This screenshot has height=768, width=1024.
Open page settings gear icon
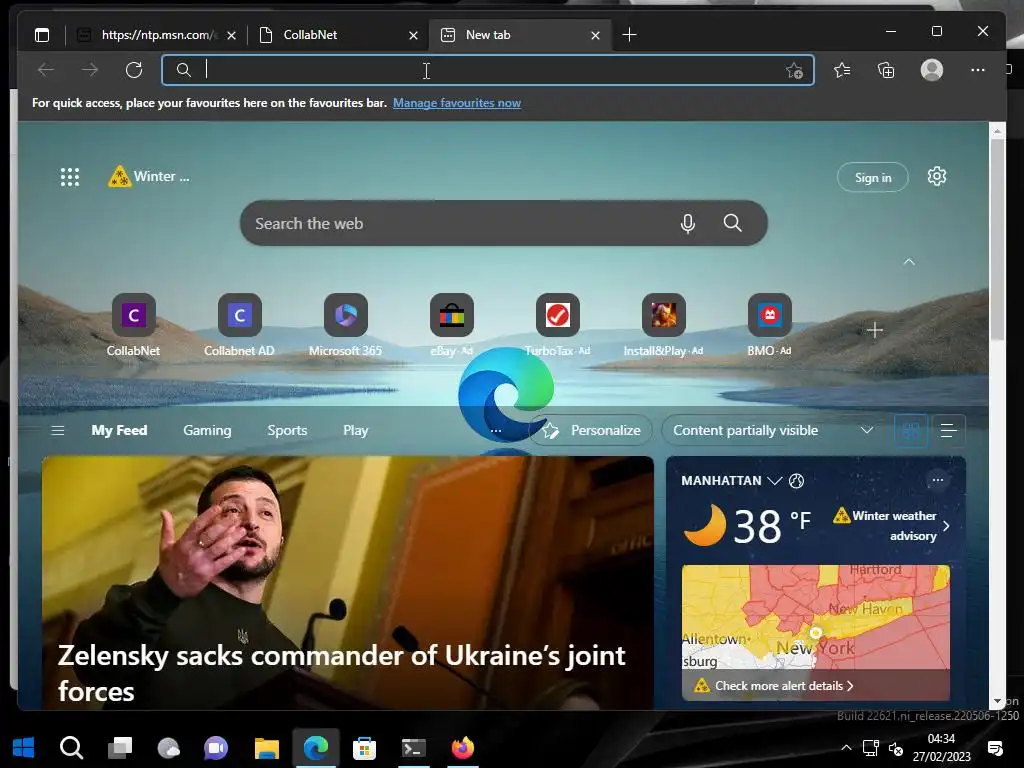coord(937,176)
